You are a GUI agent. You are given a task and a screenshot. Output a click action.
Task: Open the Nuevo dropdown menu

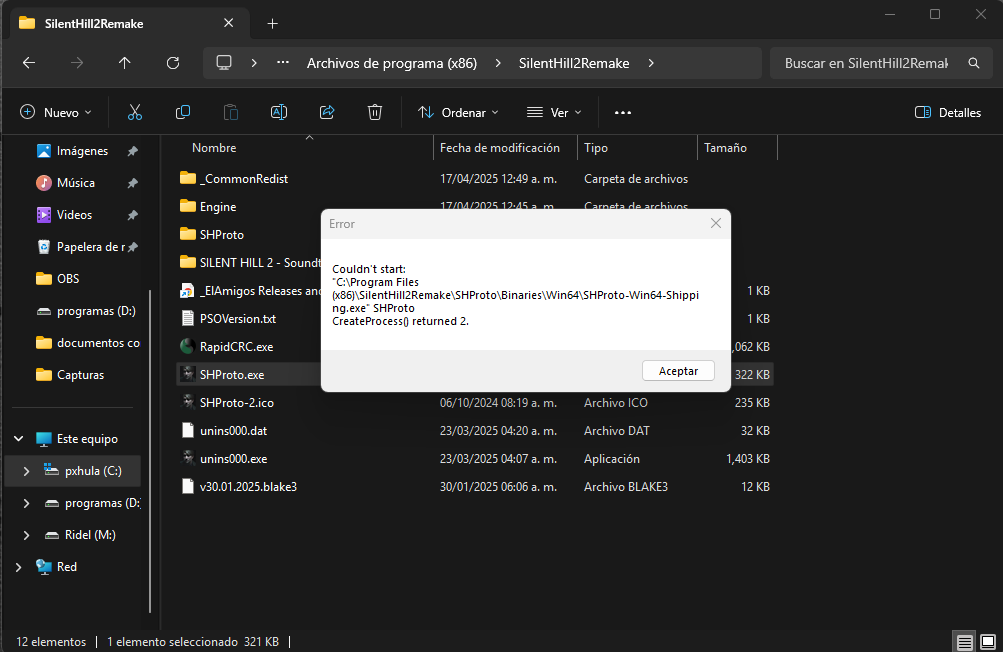coord(56,113)
